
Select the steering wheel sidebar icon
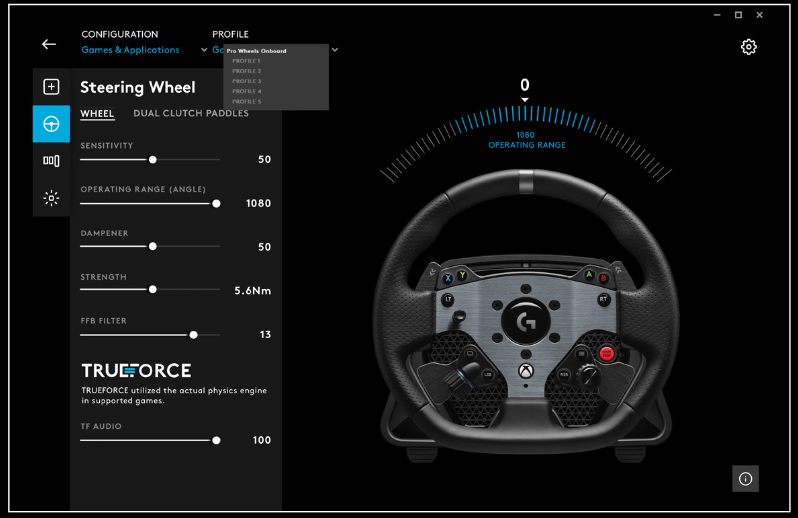click(51, 124)
